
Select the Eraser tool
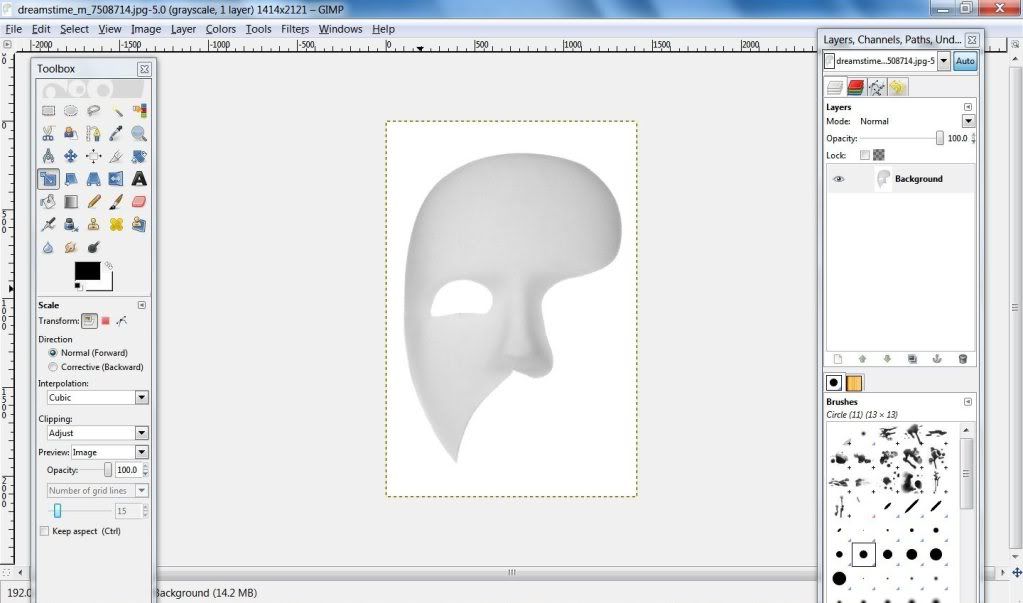pyautogui.click(x=139, y=202)
